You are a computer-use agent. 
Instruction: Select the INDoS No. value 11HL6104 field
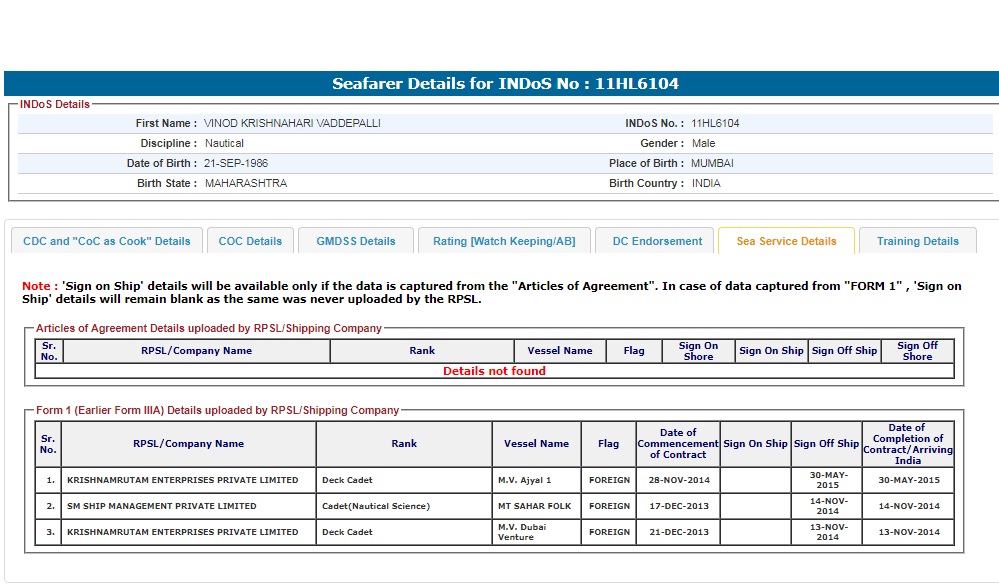point(715,124)
